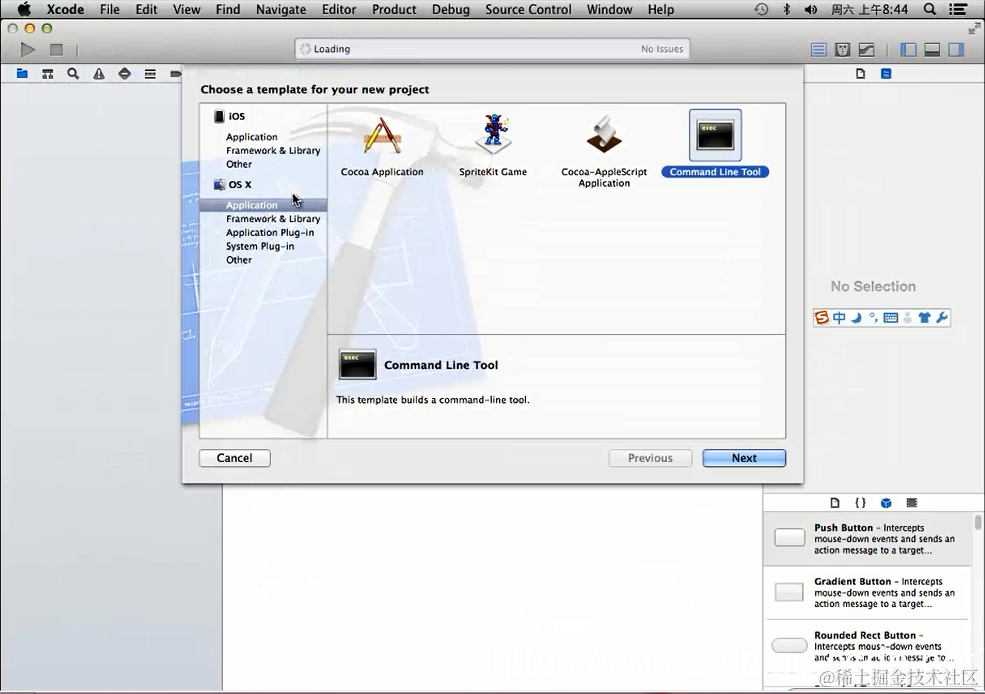Select the Command Line Tool template
This screenshot has height=694, width=985.
[715, 144]
